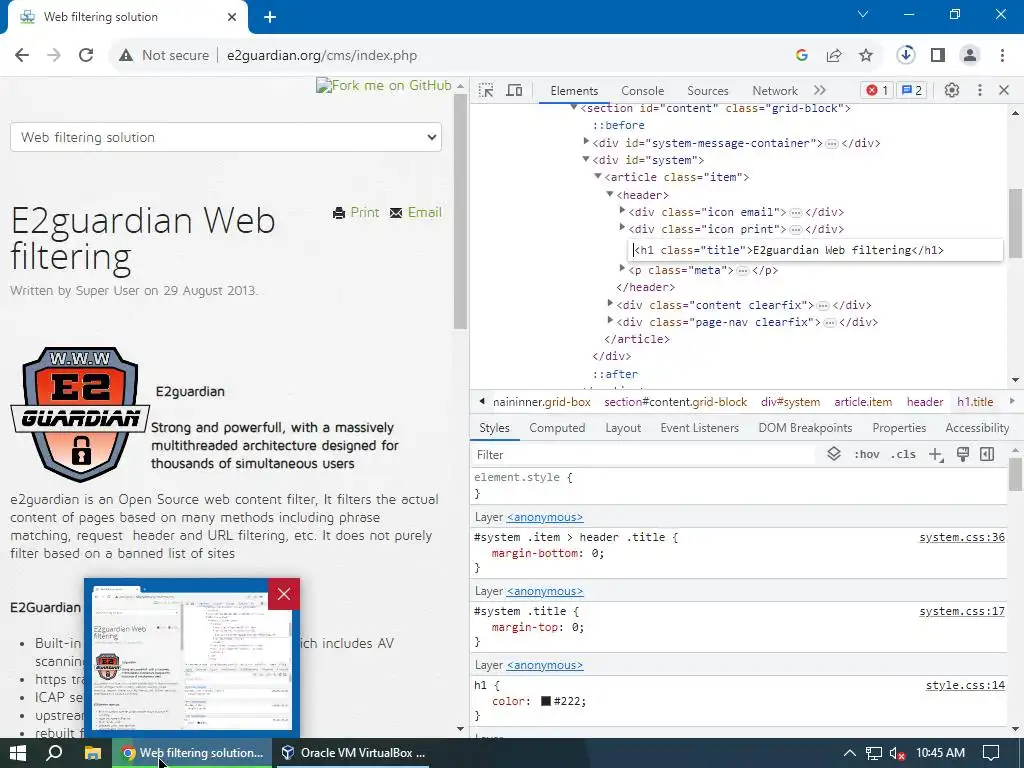Open style.css:14 source link
This screenshot has height=768, width=1024.
point(965,685)
